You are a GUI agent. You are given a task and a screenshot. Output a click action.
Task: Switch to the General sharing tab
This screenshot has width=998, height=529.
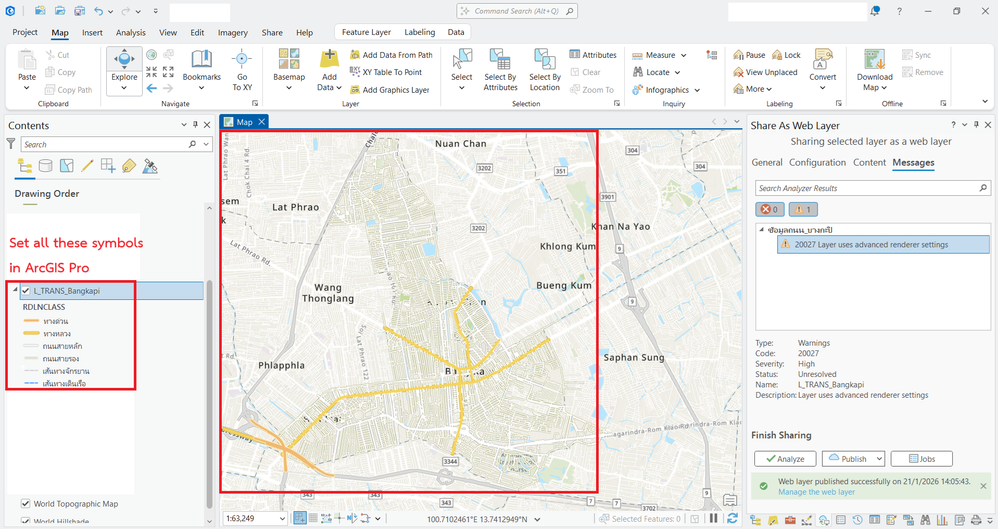click(x=767, y=162)
